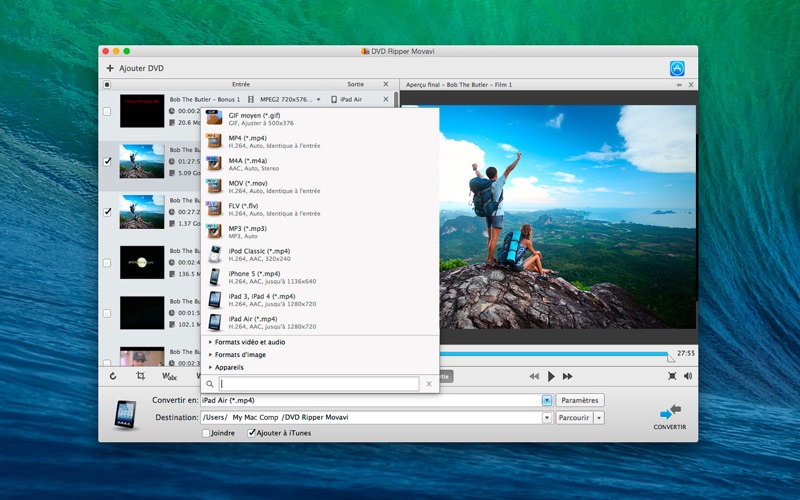
Task: Check the Bonus 1 video checkbox
Action: point(107,111)
